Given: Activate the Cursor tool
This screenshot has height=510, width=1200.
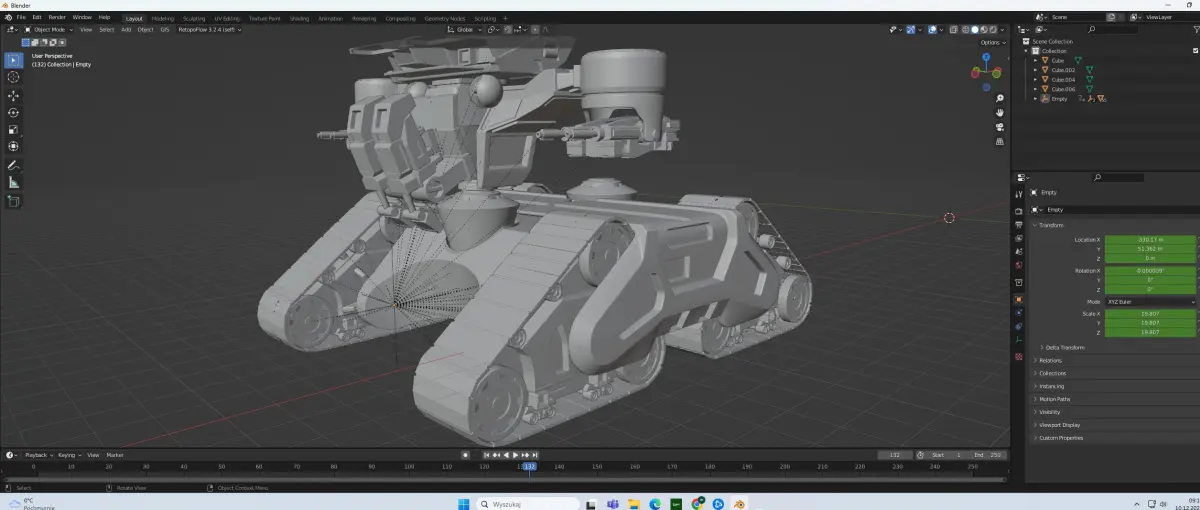Looking at the screenshot, I should click(13, 77).
